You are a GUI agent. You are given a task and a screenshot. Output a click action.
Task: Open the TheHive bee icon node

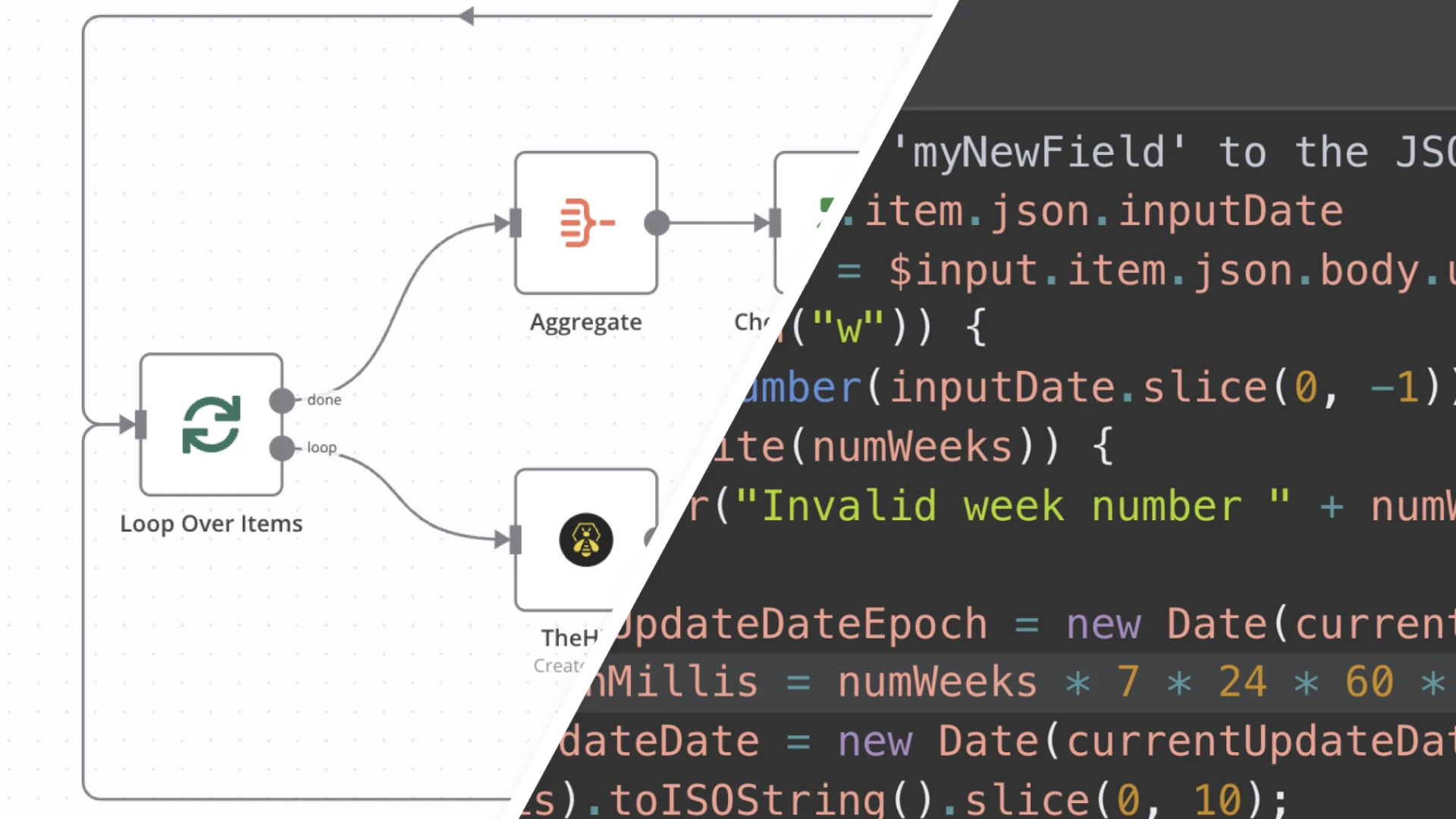pos(585,540)
